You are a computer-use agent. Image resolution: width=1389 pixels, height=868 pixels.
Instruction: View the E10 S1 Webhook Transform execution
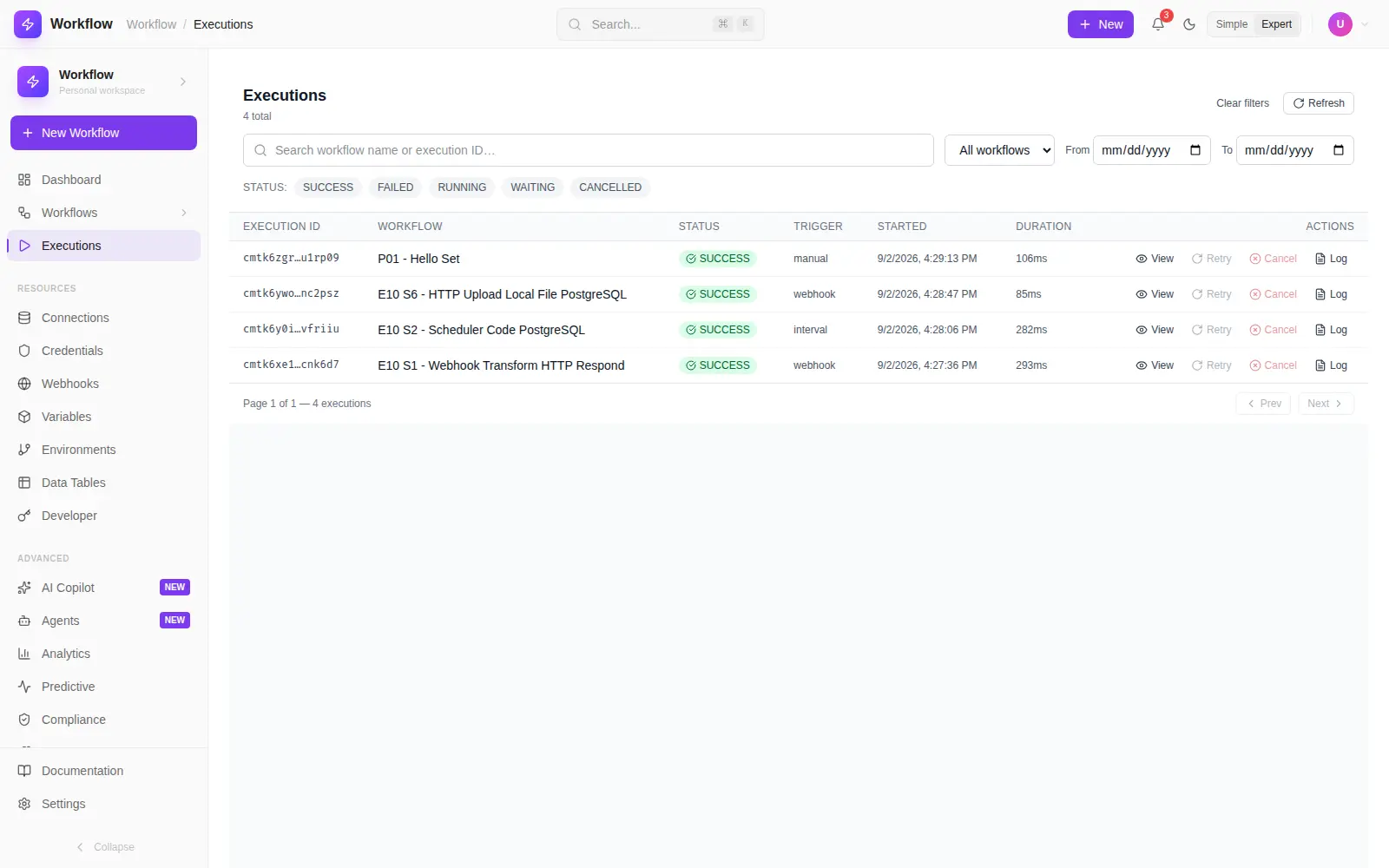pyautogui.click(x=1155, y=365)
